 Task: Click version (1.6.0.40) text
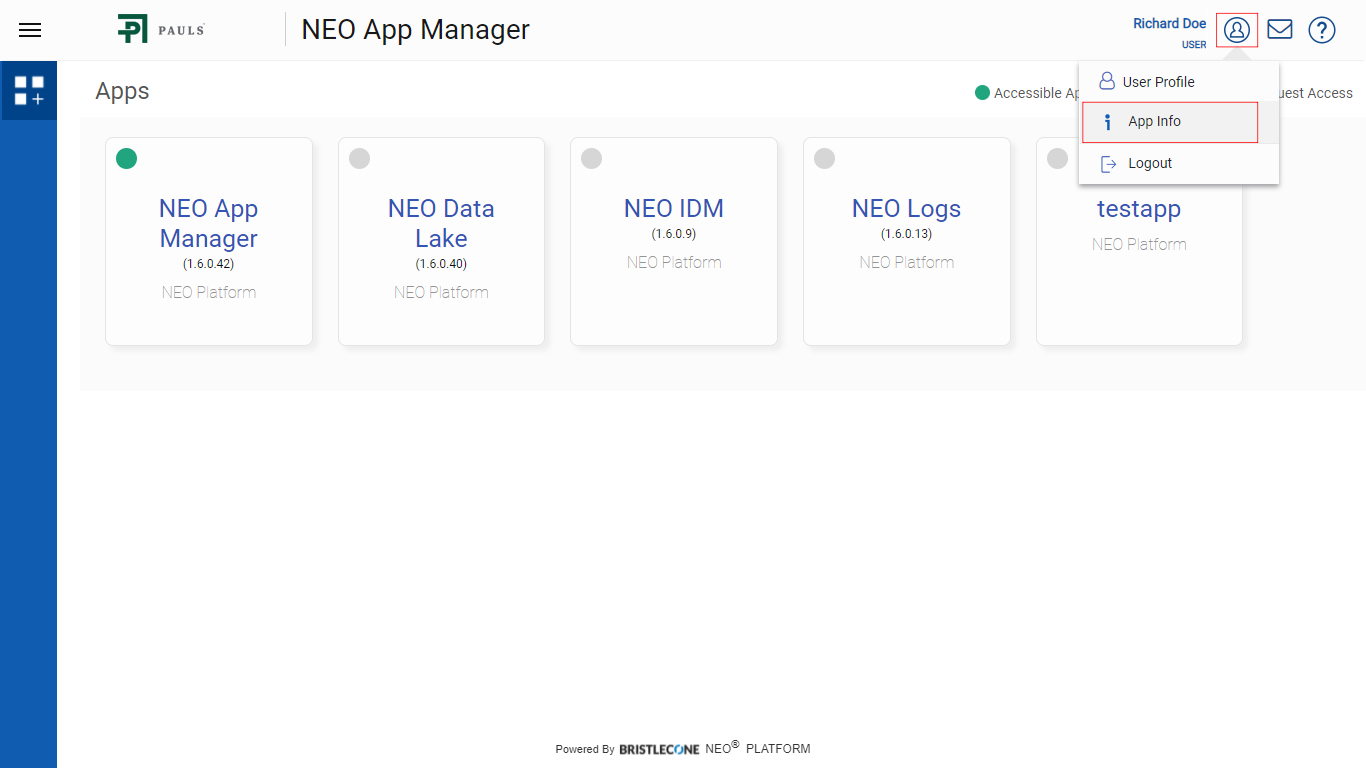441,264
